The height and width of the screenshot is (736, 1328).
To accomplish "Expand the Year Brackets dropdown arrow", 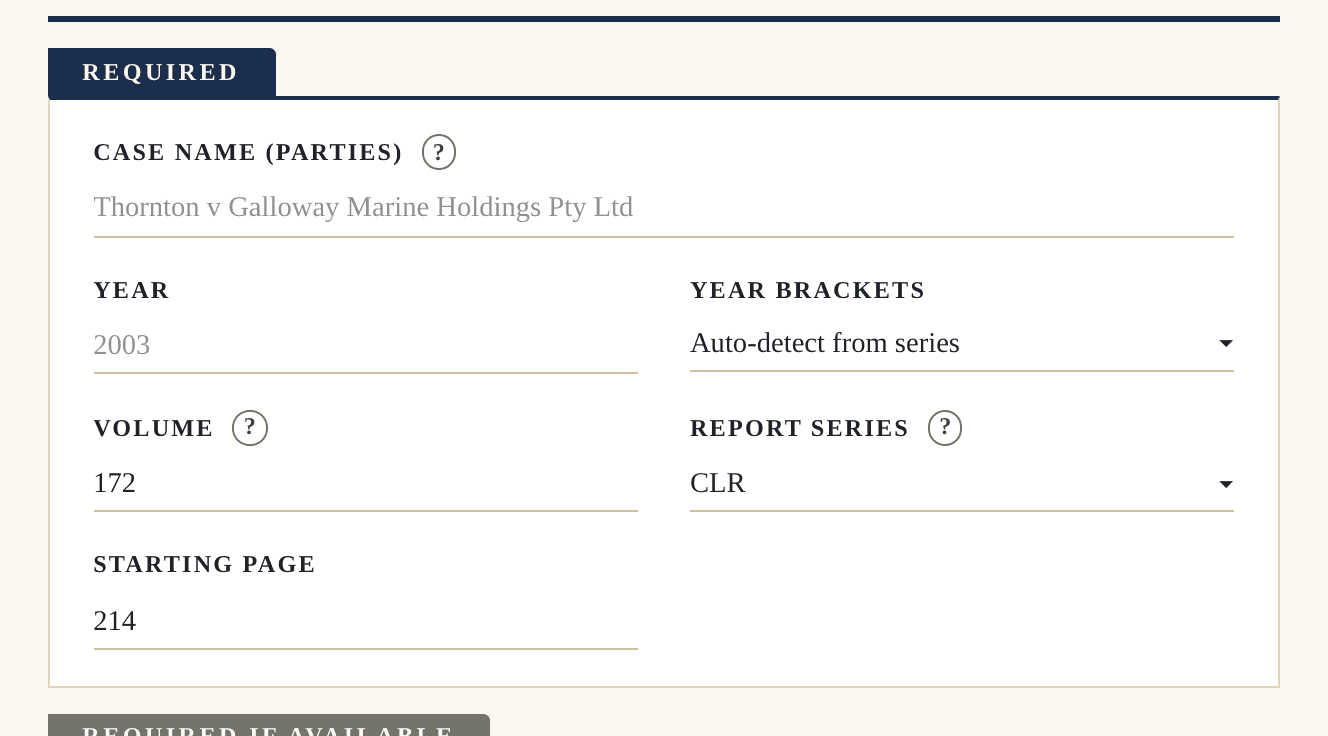I will [1225, 344].
